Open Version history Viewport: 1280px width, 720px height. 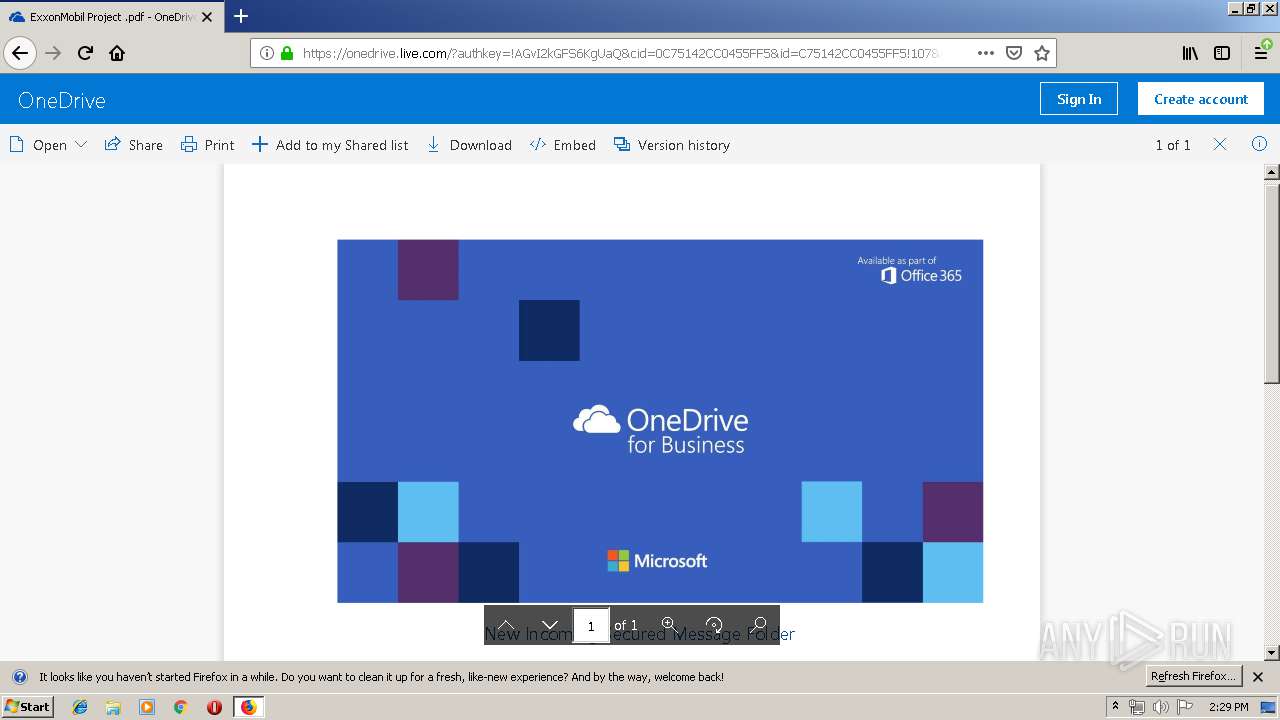pyautogui.click(x=672, y=145)
